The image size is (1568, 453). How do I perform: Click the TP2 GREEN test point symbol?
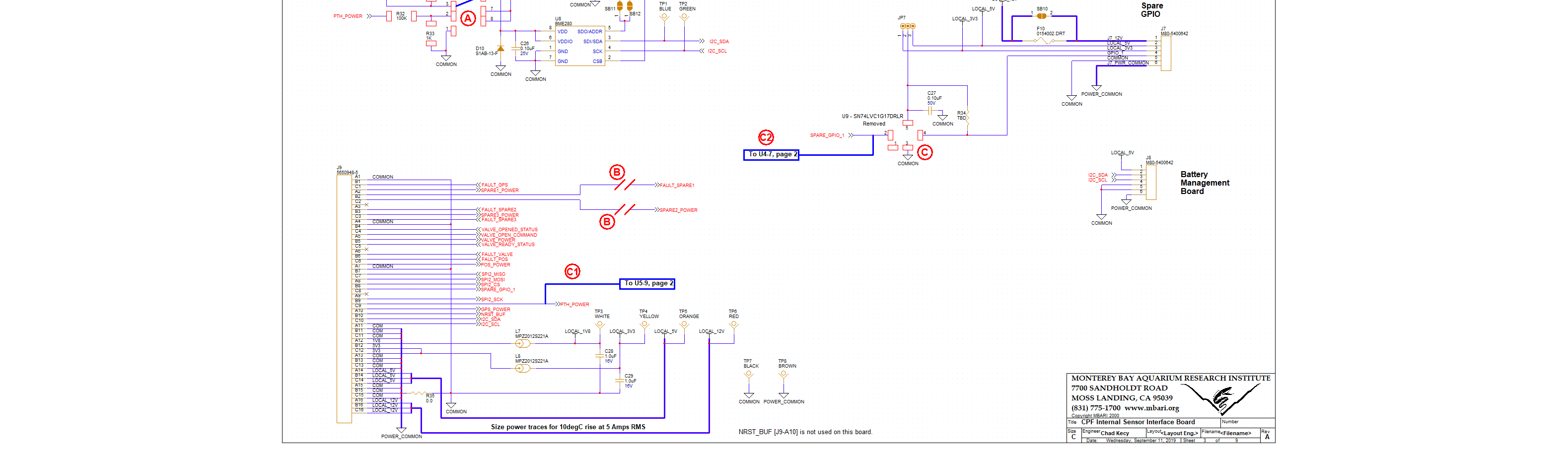coord(684,17)
